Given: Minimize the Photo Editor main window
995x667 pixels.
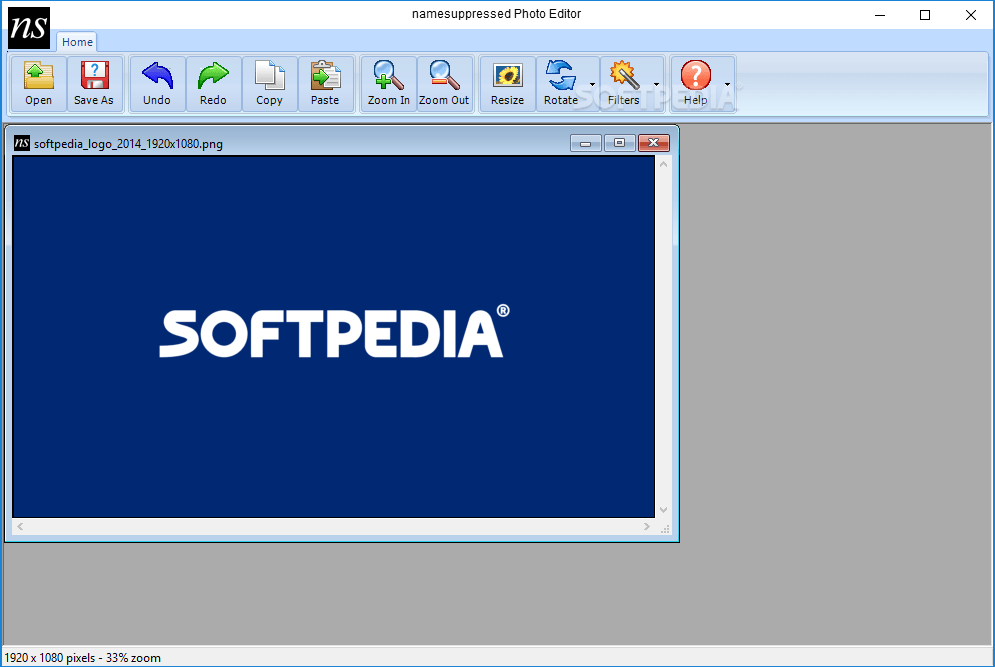Looking at the screenshot, I should [x=880, y=15].
